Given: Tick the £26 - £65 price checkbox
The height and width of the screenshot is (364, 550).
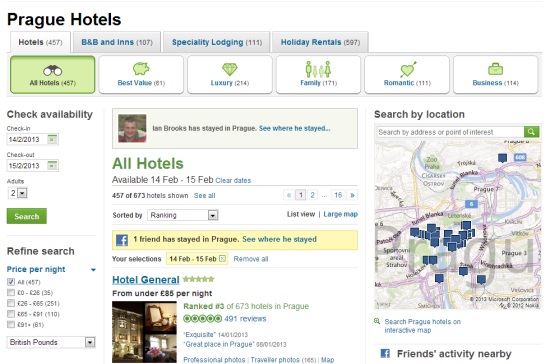Looking at the screenshot, I should [x=11, y=303].
